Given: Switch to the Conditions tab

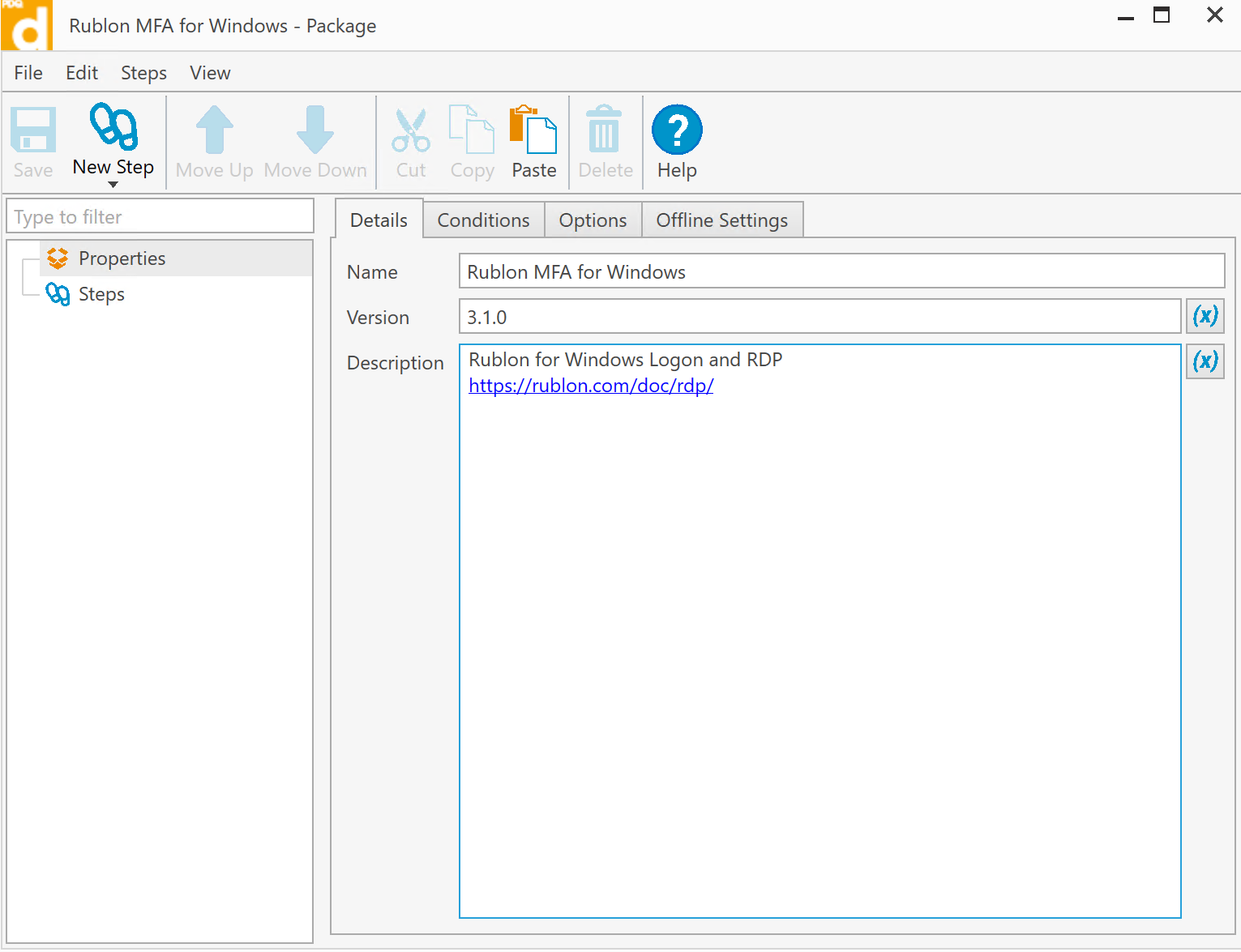Looking at the screenshot, I should pyautogui.click(x=483, y=220).
